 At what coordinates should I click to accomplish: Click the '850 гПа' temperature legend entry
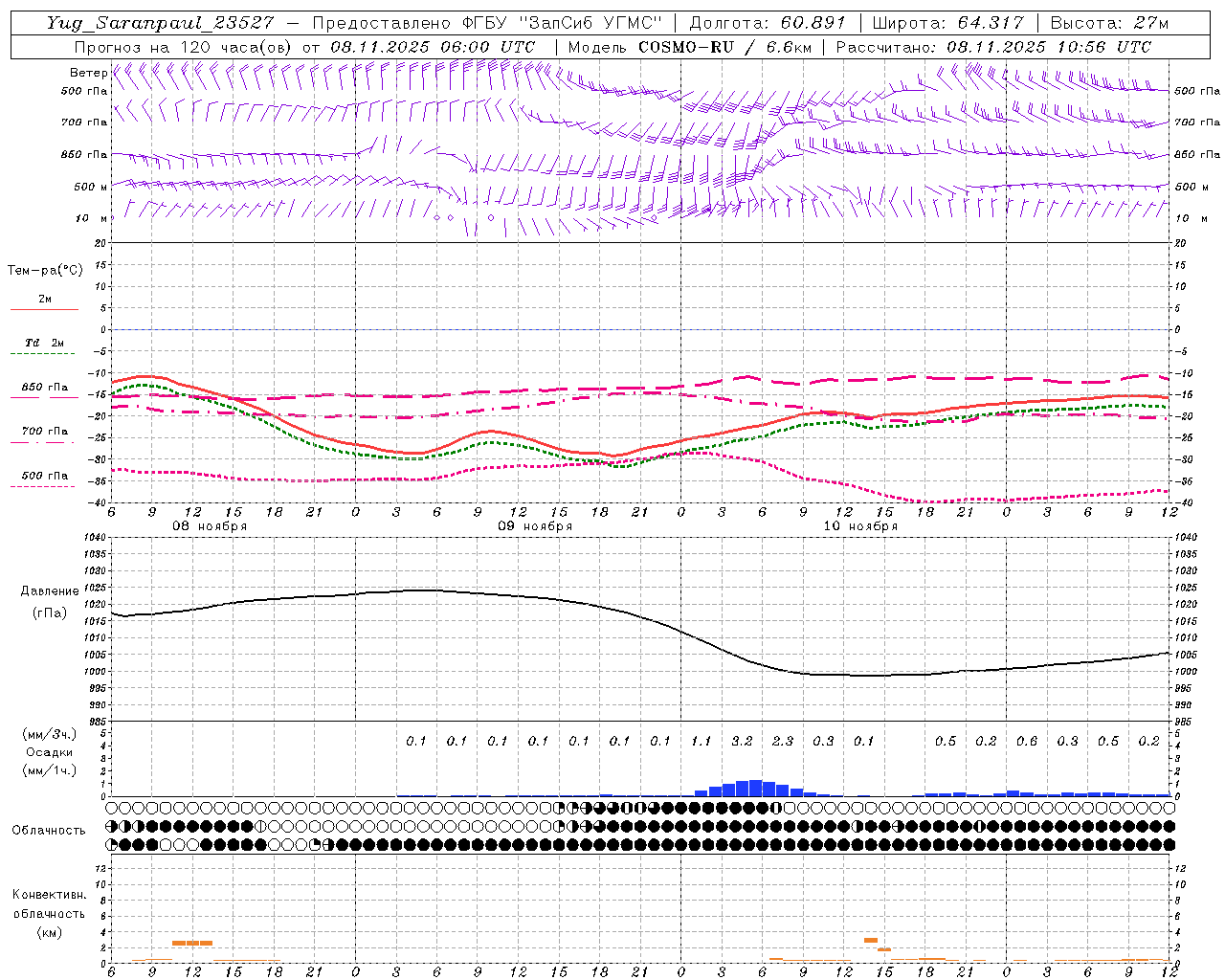45,388
